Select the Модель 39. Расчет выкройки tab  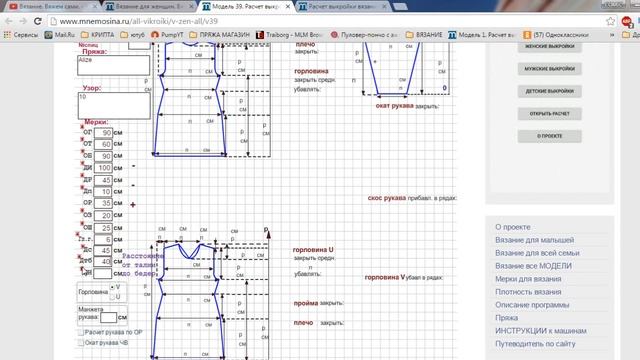pyautogui.click(x=245, y=7)
